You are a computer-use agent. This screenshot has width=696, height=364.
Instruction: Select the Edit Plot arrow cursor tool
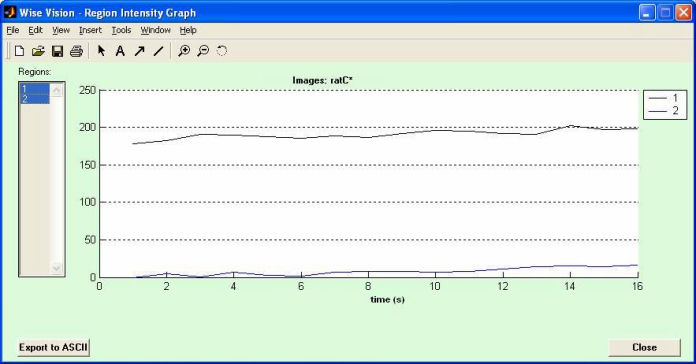click(101, 51)
